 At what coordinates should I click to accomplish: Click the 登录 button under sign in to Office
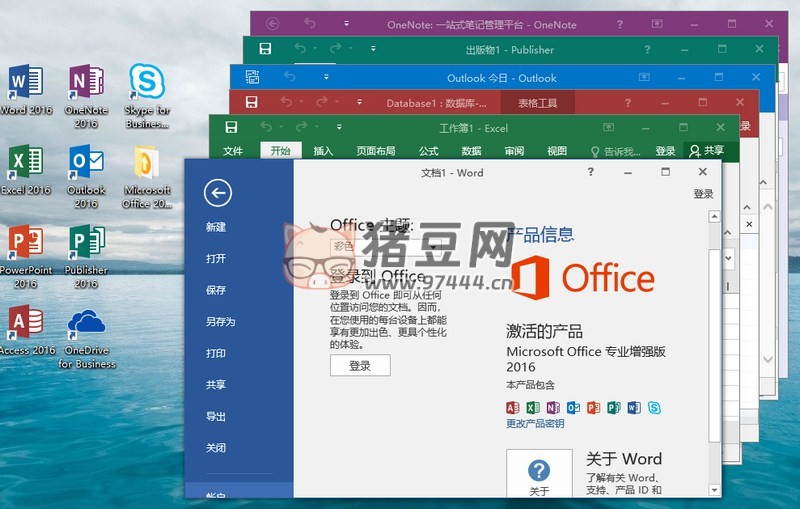(360, 366)
